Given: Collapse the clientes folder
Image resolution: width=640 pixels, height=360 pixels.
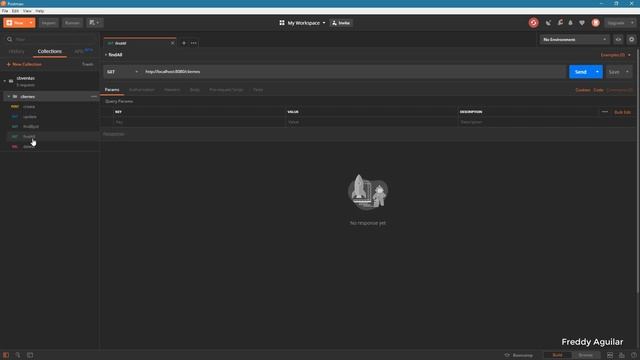Looking at the screenshot, I should click(x=9, y=97).
